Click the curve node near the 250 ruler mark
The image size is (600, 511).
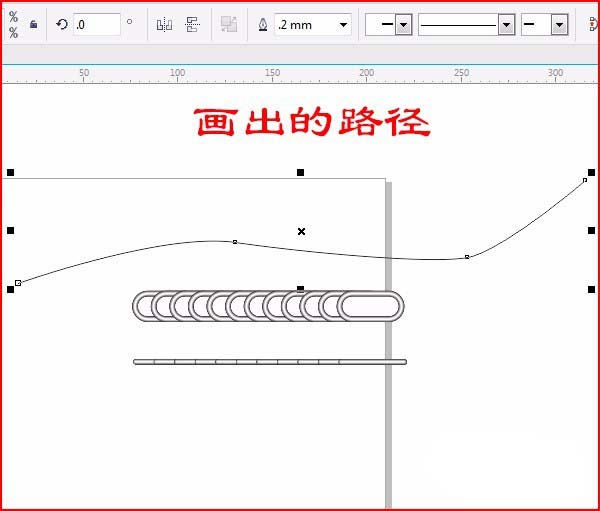467,257
